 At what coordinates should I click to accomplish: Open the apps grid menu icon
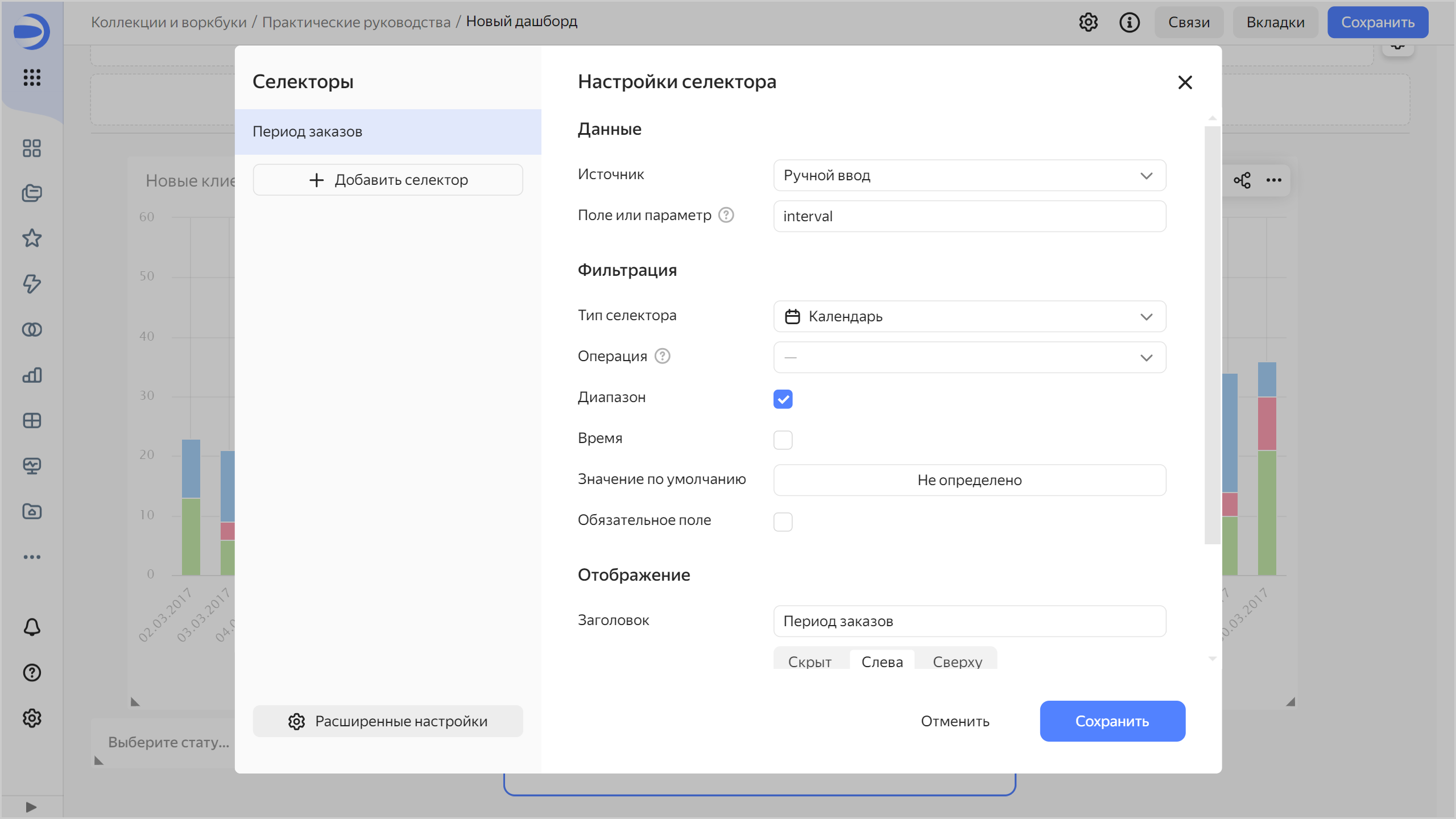[32, 77]
